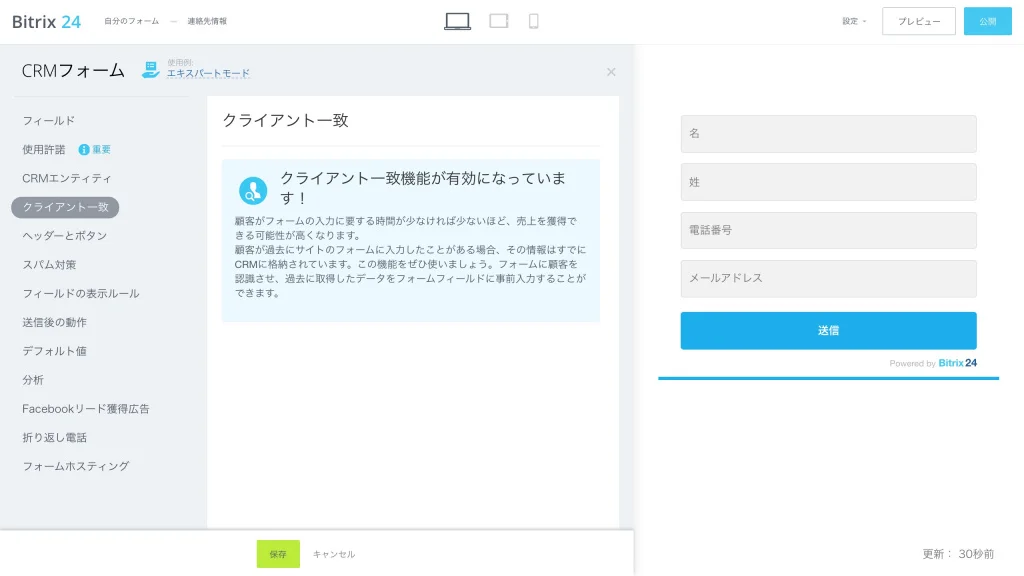
Task: Open the スパム対策 section
Action: [49, 264]
